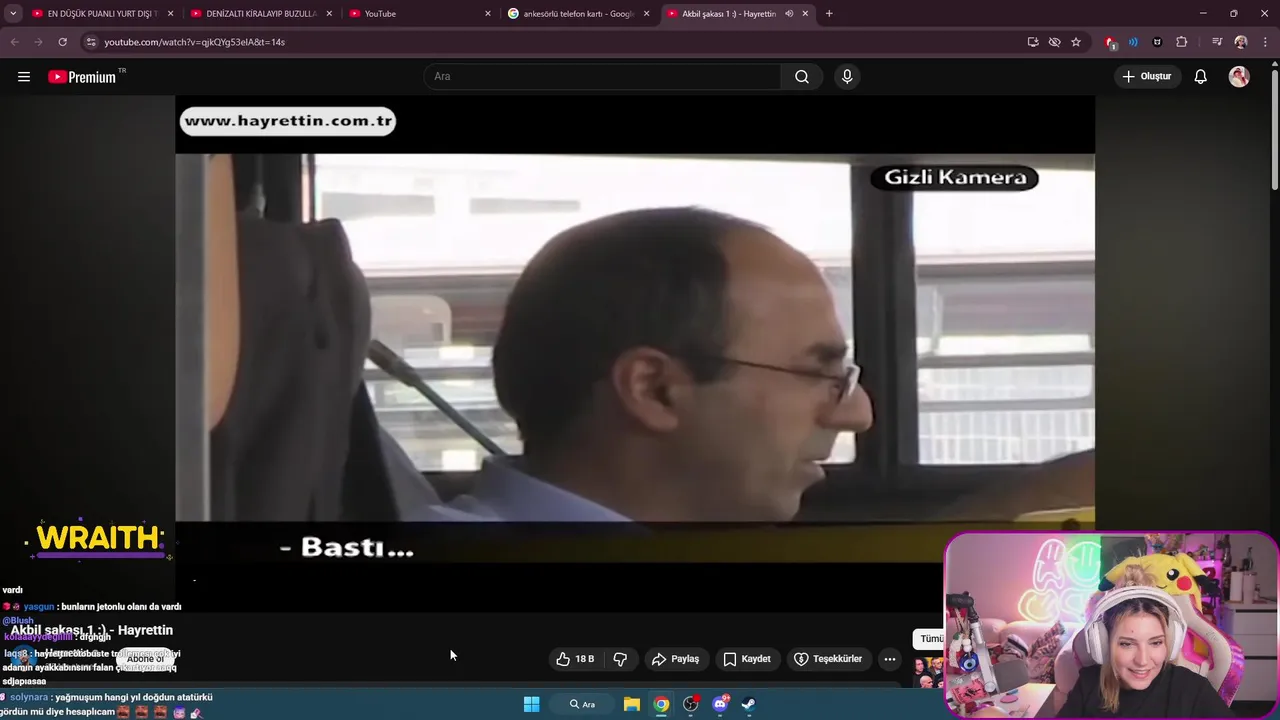1280x720 pixels.
Task: Open the YouTube account avatar menu
Action: 1239,77
